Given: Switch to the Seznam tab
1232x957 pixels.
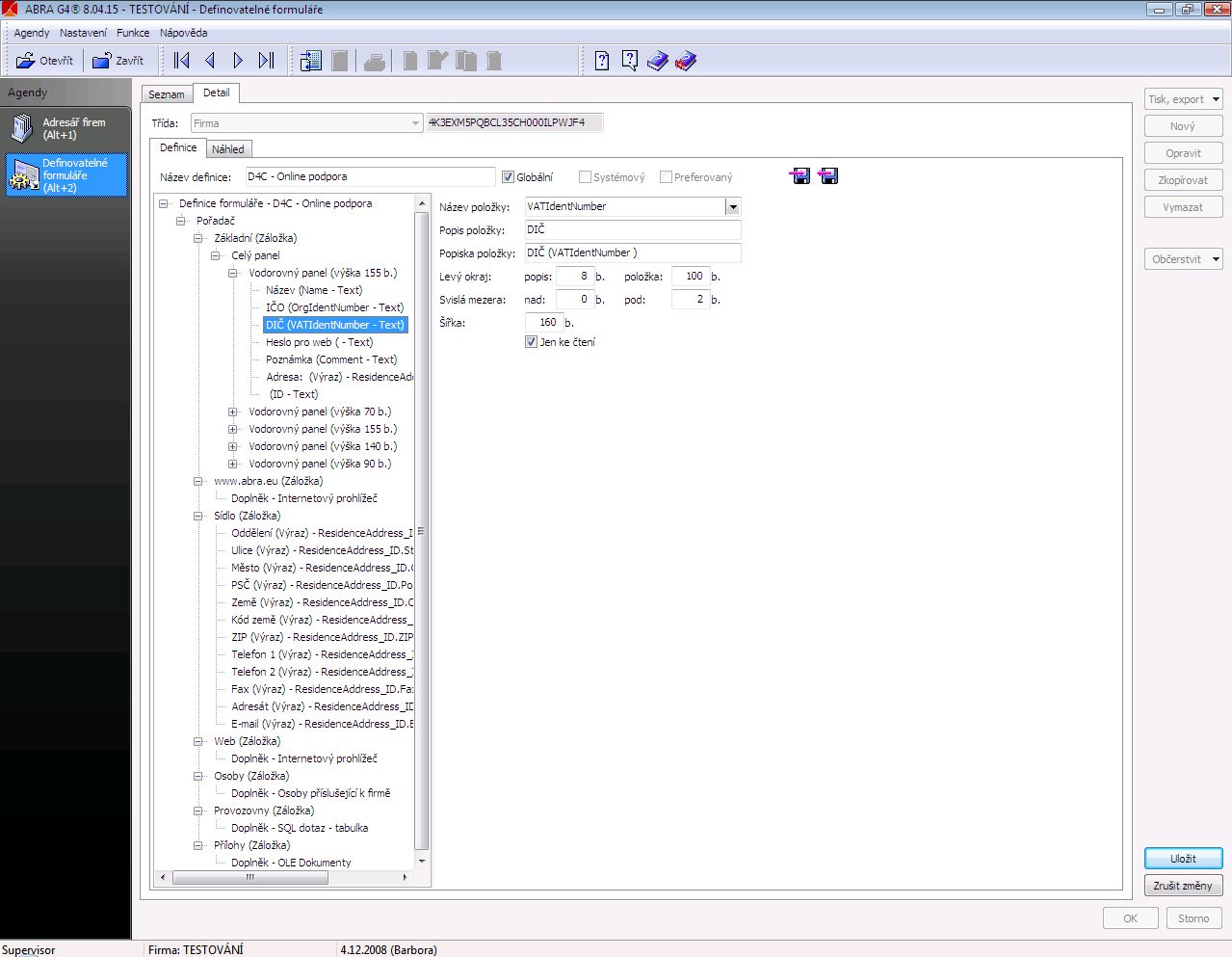Looking at the screenshot, I should point(167,94).
